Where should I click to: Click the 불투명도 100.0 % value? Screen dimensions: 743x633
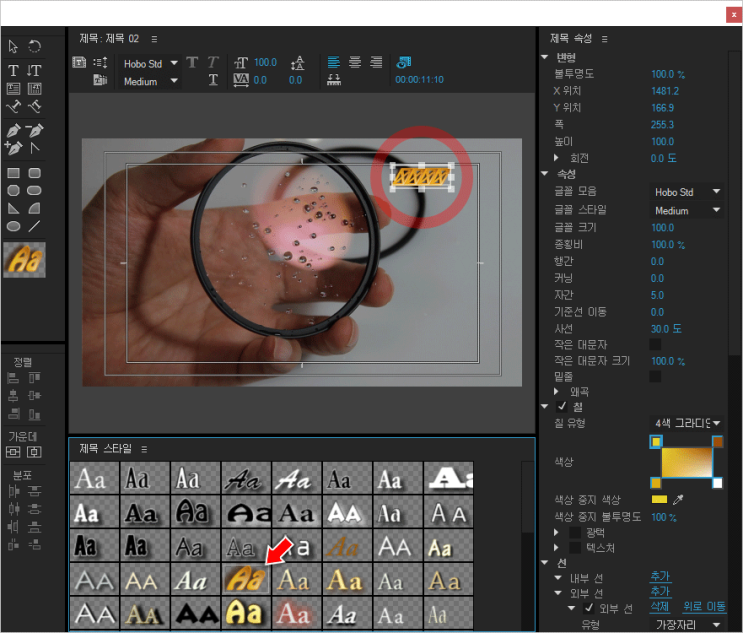tap(668, 74)
